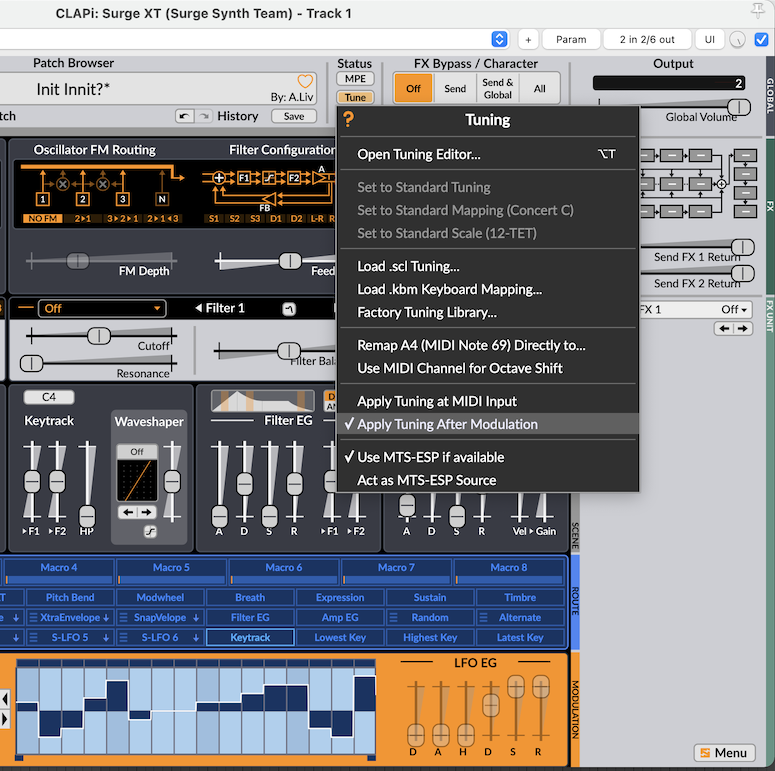Choose Load .scl Tuning menu item
The height and width of the screenshot is (771, 775).
click(x=488, y=266)
